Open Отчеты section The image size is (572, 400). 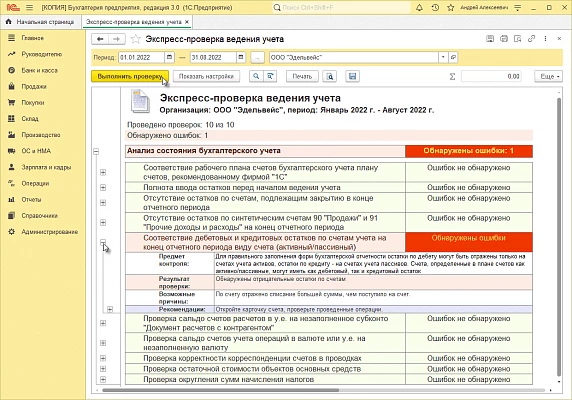click(31, 199)
